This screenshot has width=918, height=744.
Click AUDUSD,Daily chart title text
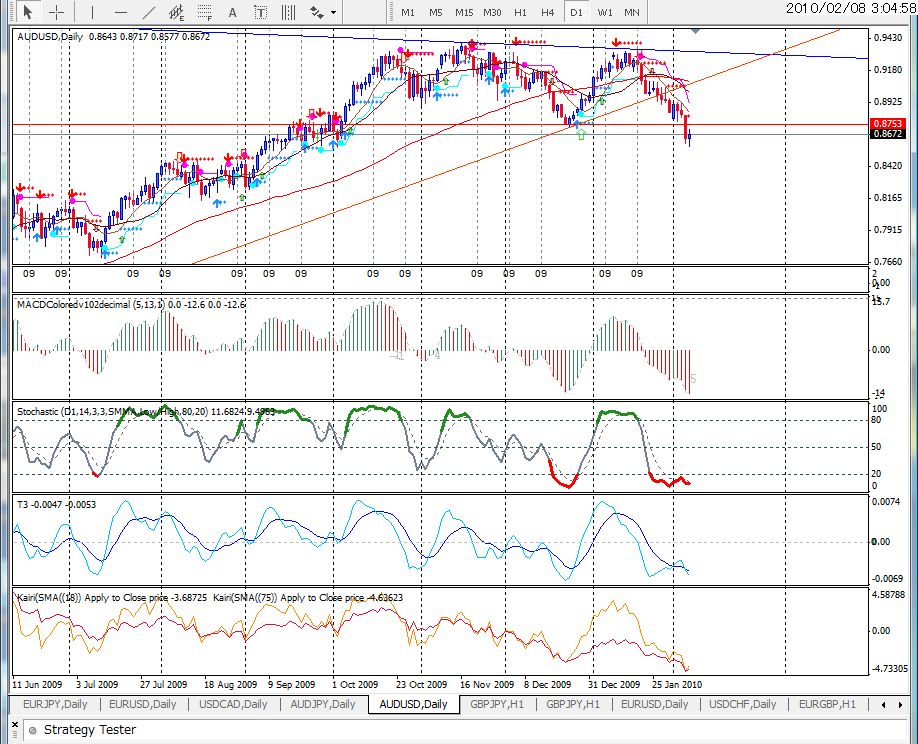(x=50, y=37)
